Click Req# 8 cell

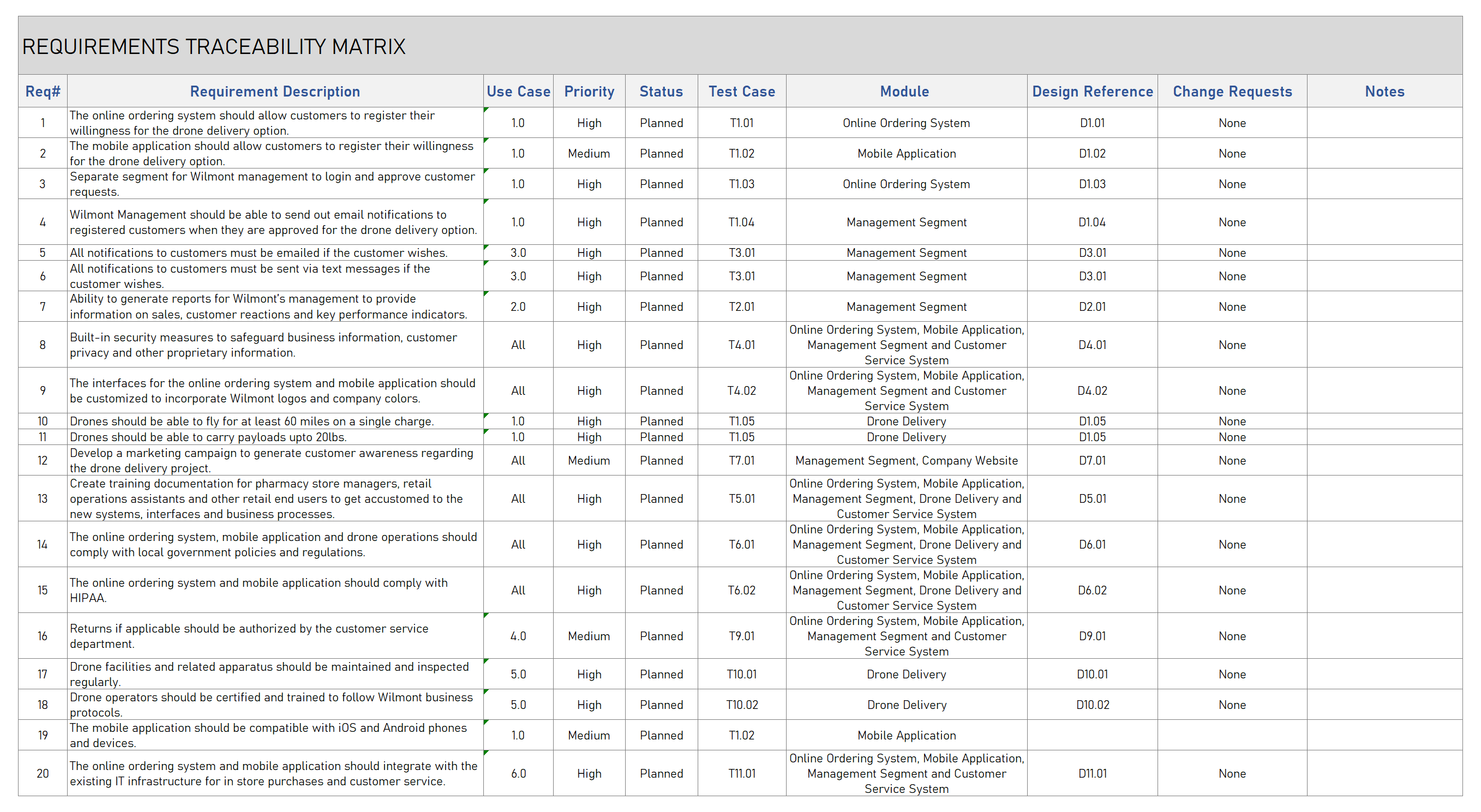pos(43,345)
